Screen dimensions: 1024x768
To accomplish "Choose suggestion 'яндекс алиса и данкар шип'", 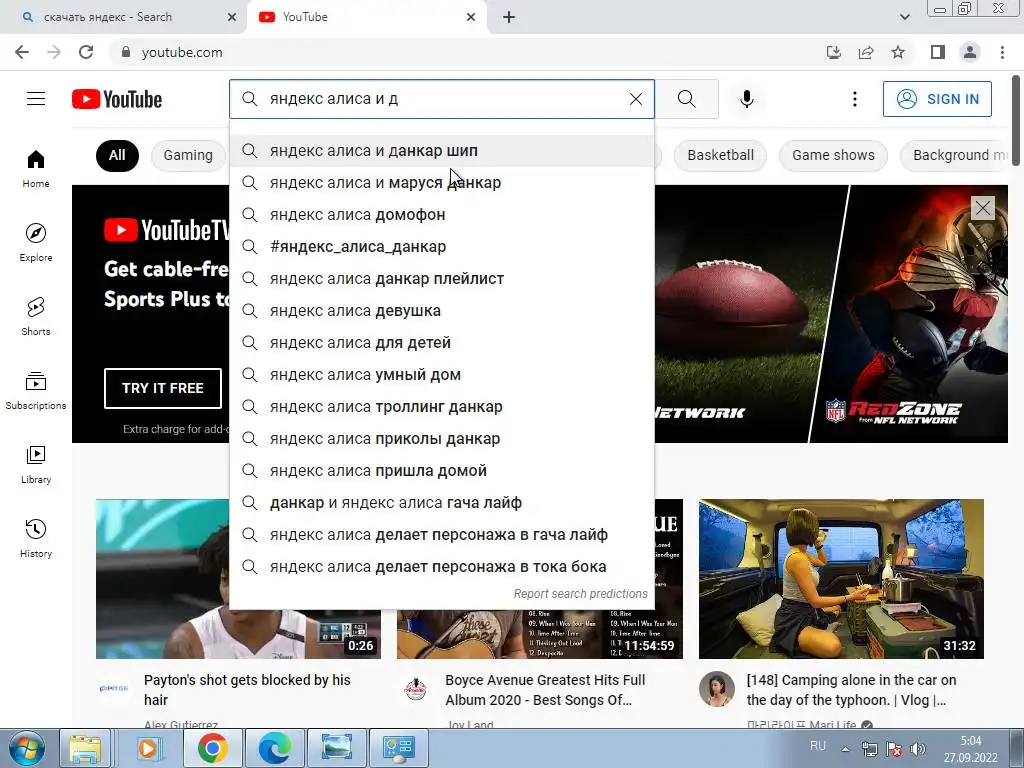I will click(x=442, y=151).
